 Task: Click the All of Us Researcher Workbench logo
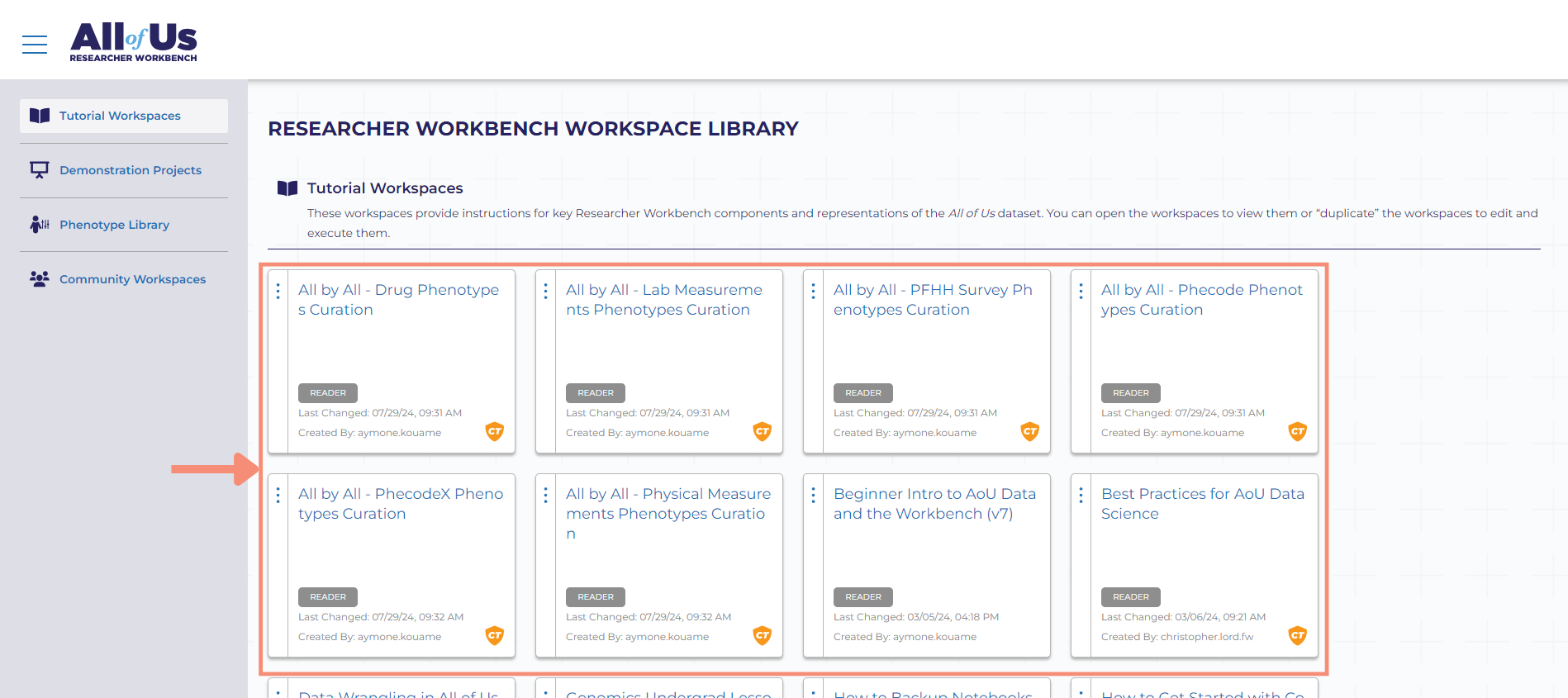coord(133,41)
